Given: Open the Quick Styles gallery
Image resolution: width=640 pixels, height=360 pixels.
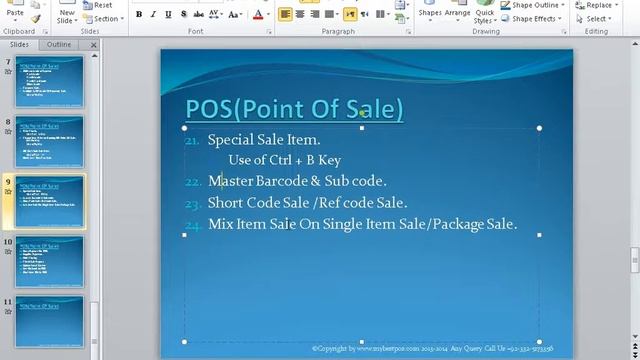Looking at the screenshot, I should (x=485, y=12).
